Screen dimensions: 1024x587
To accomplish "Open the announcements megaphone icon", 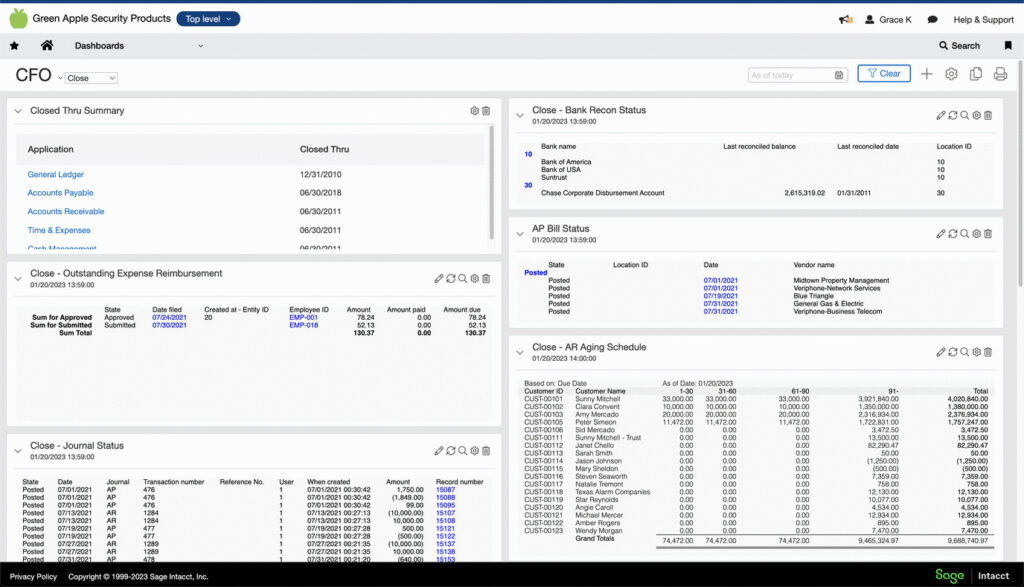I will pyautogui.click(x=846, y=20).
